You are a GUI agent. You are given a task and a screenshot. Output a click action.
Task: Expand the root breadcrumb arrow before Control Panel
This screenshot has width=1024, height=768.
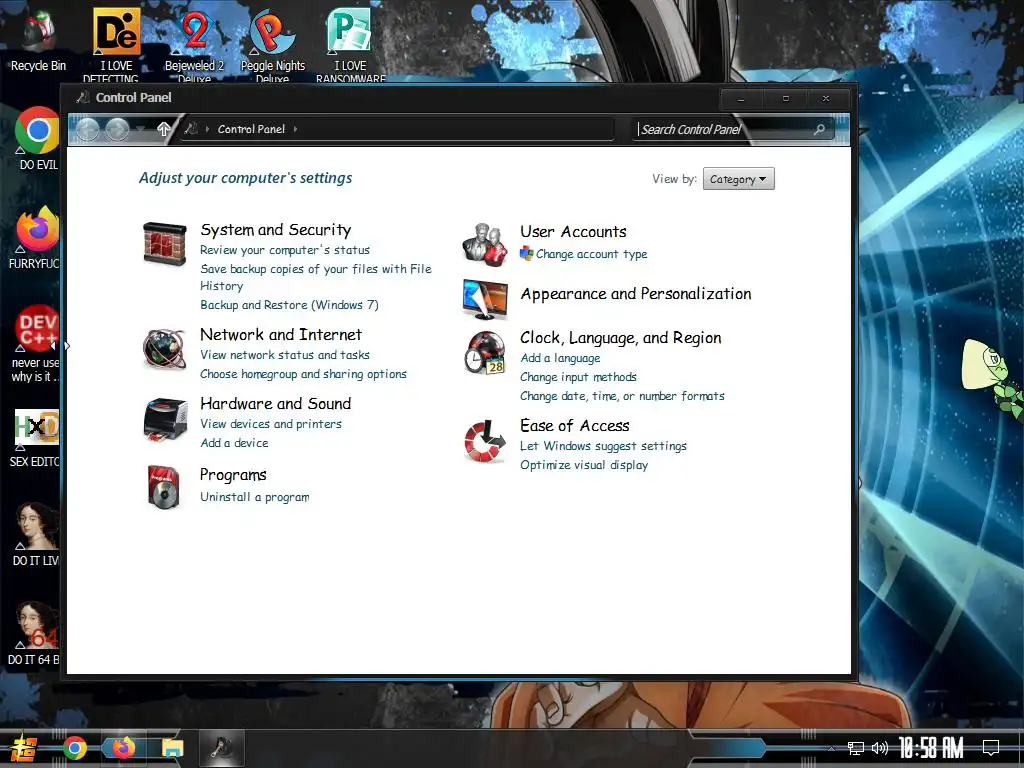pos(207,129)
